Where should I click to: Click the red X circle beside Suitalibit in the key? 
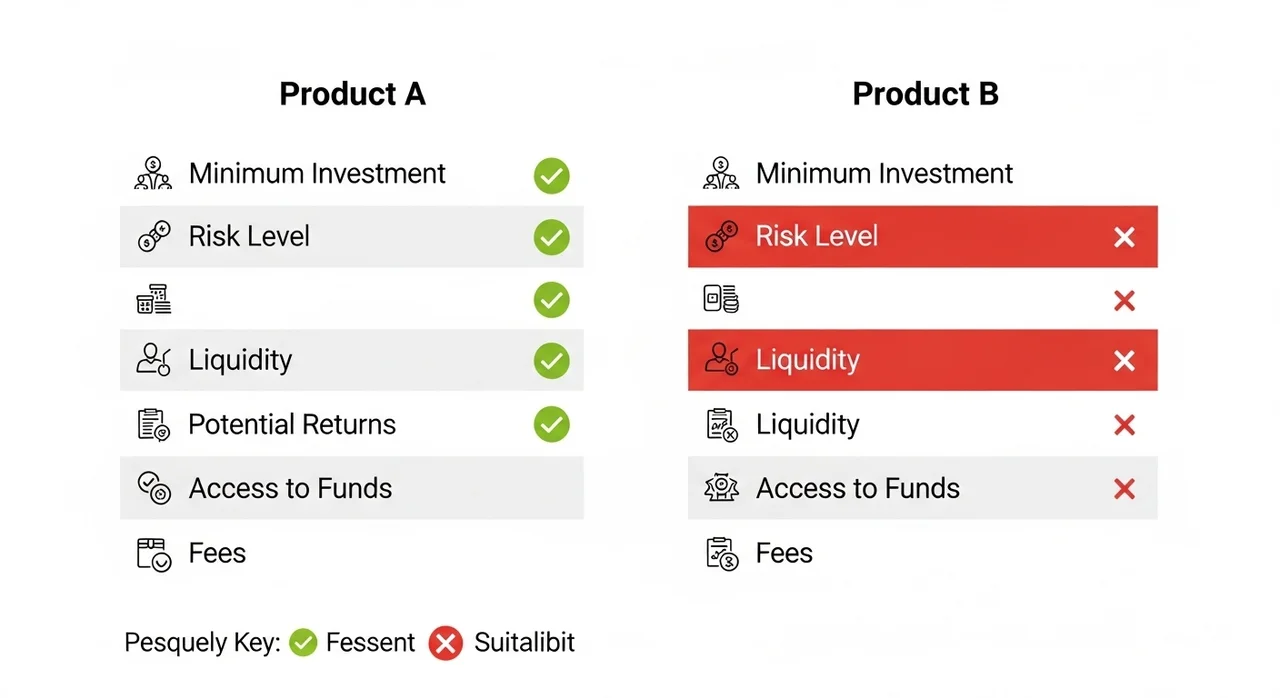(x=445, y=643)
